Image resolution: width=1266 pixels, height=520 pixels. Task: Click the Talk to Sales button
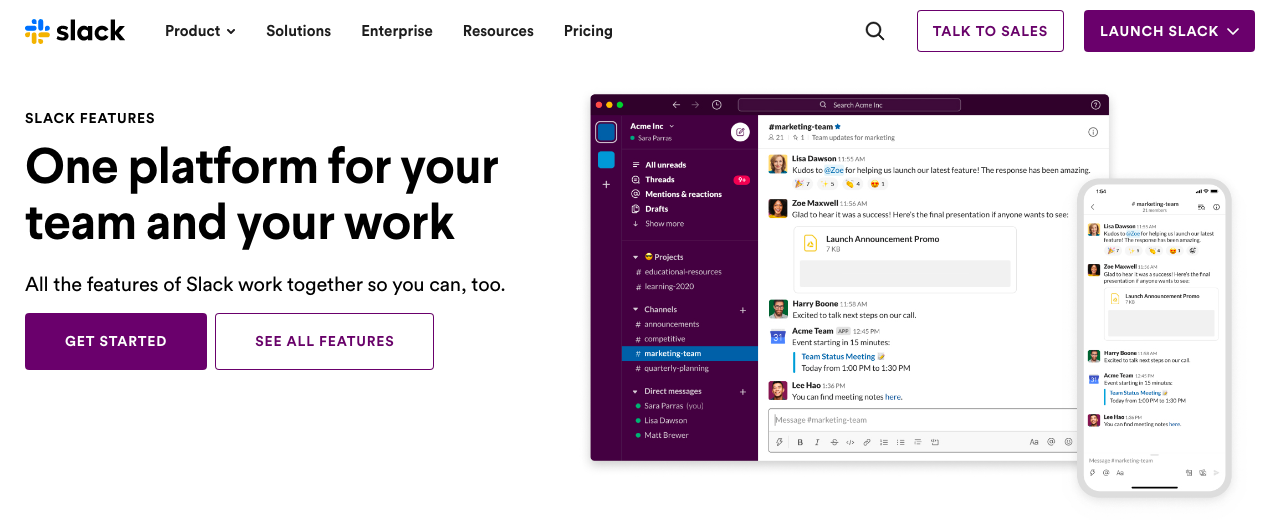pos(990,31)
